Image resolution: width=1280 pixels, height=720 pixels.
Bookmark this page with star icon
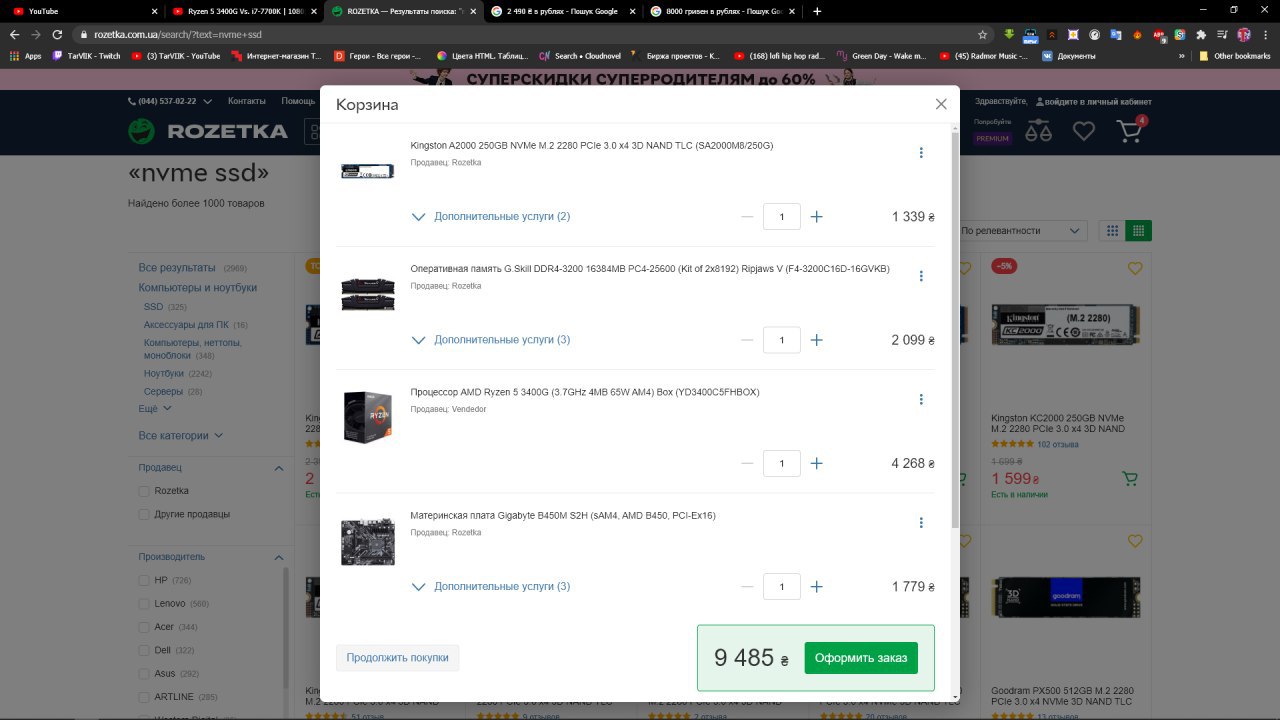[983, 34]
